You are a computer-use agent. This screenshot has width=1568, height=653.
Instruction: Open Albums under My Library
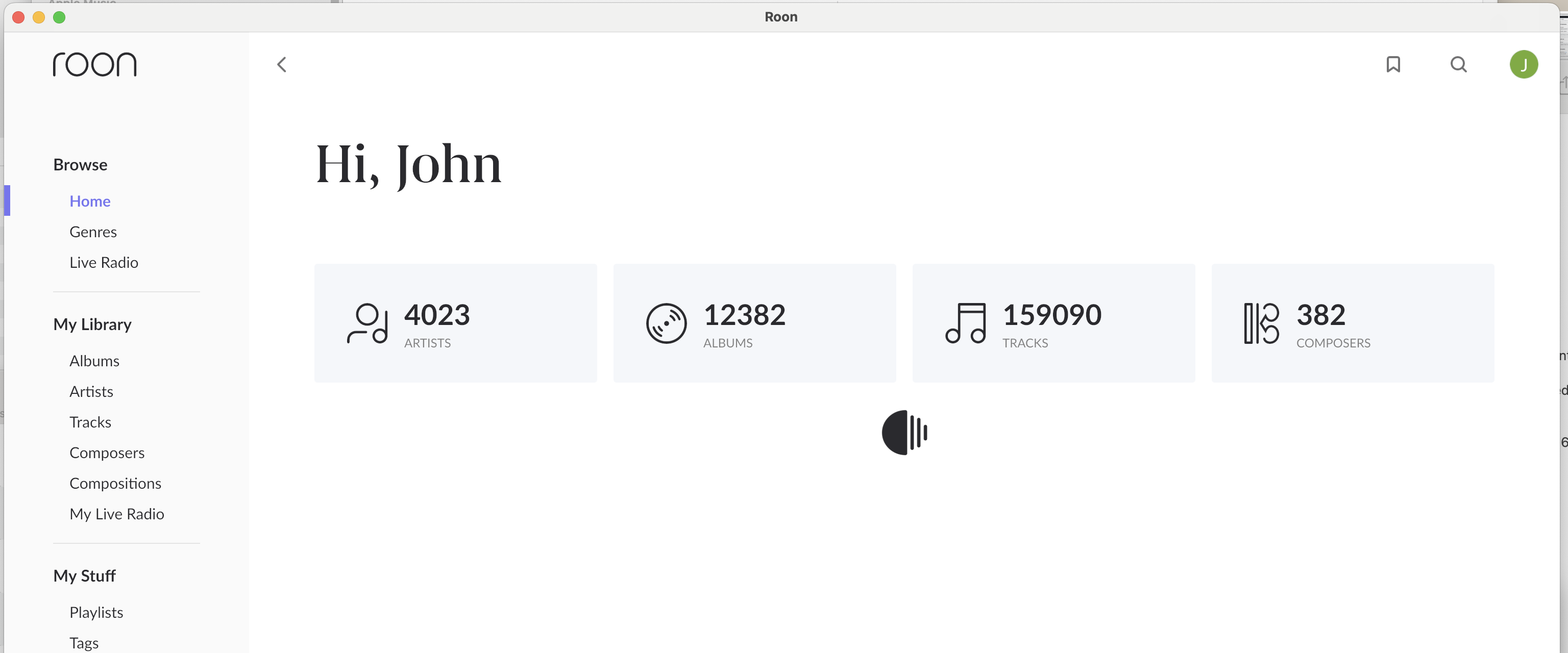[x=94, y=361]
